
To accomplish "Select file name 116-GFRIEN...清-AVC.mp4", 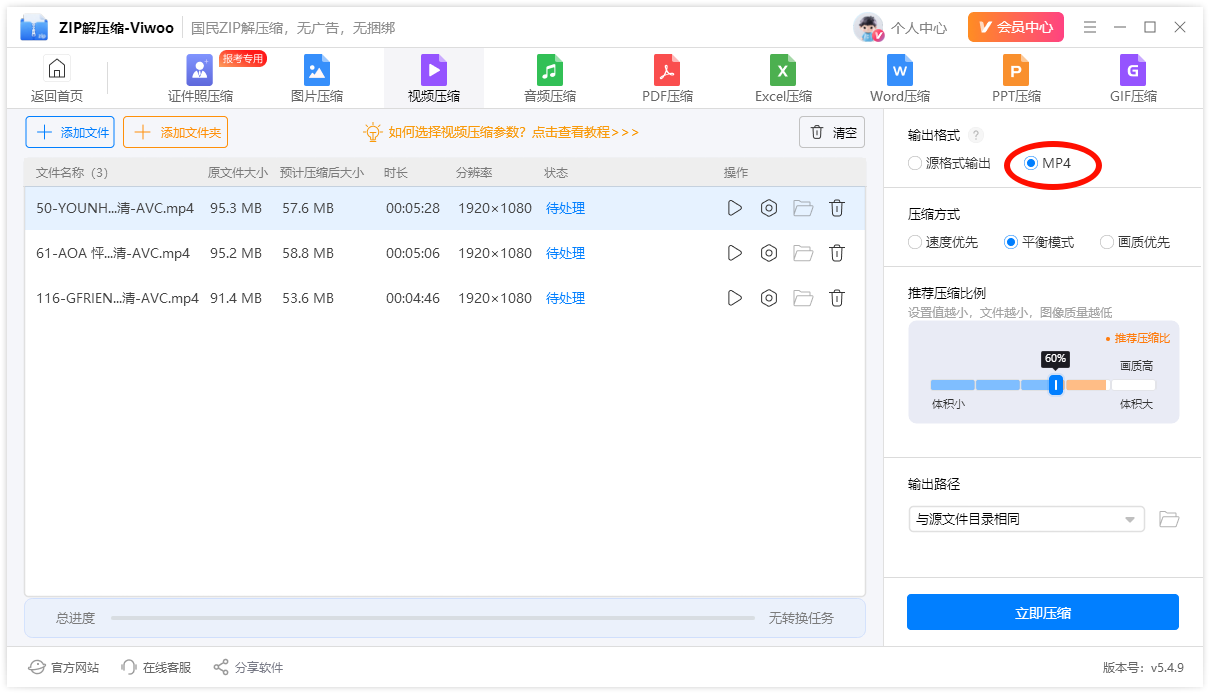I will [x=117, y=298].
